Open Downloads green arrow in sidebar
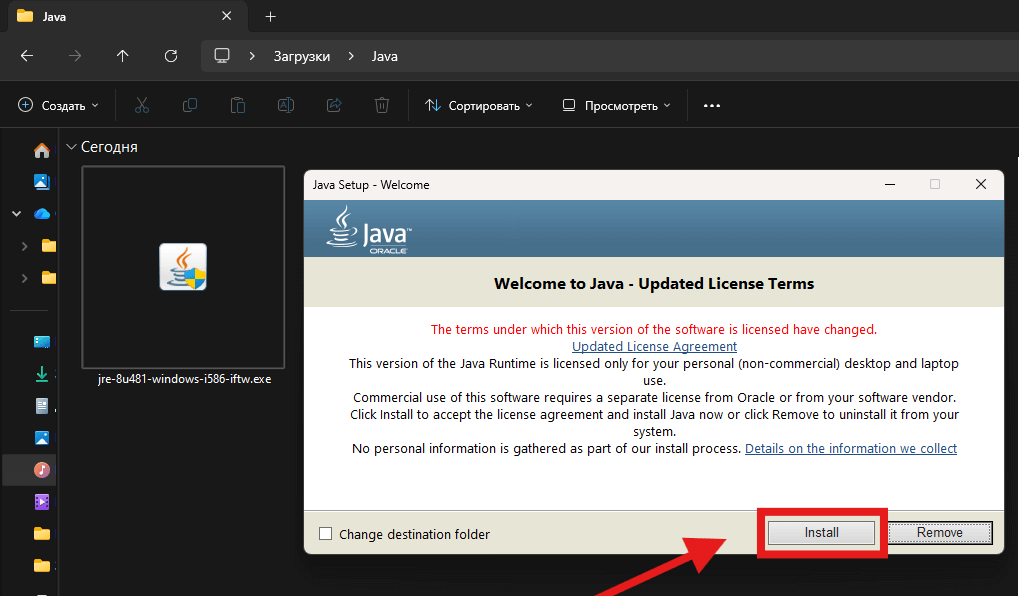The height and width of the screenshot is (596, 1019). click(x=42, y=374)
